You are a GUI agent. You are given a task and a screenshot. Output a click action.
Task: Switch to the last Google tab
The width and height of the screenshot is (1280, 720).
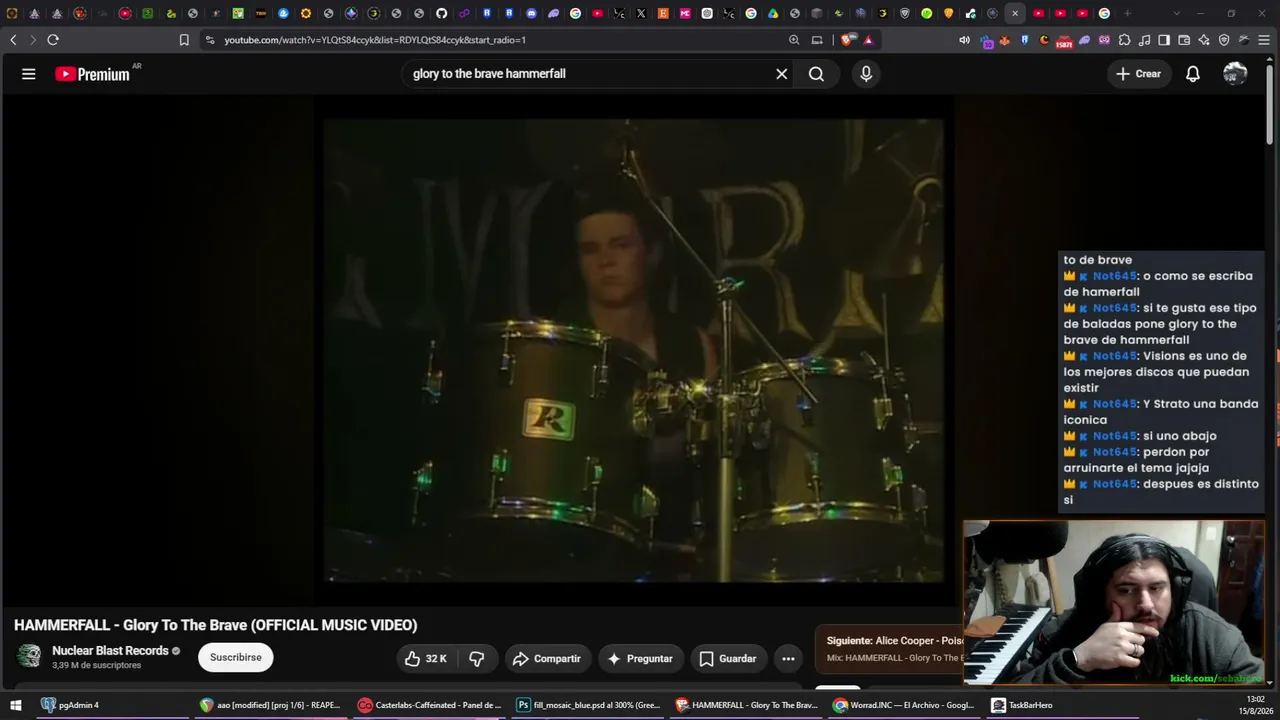point(1104,13)
